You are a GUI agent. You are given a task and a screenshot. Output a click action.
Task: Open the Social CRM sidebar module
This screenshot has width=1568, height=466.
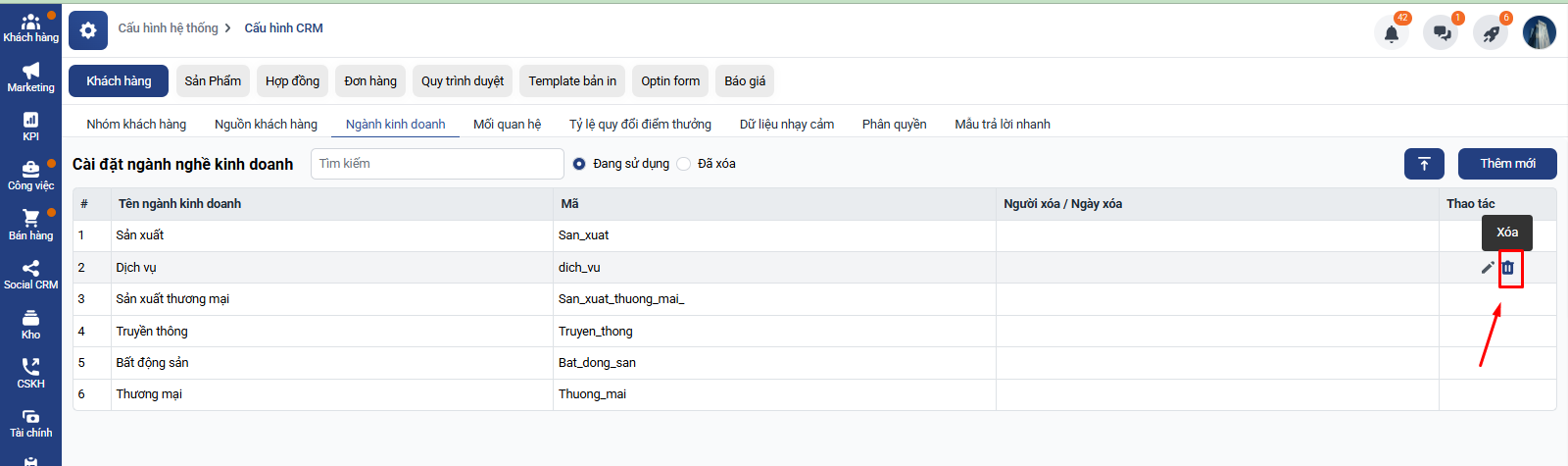coord(30,275)
